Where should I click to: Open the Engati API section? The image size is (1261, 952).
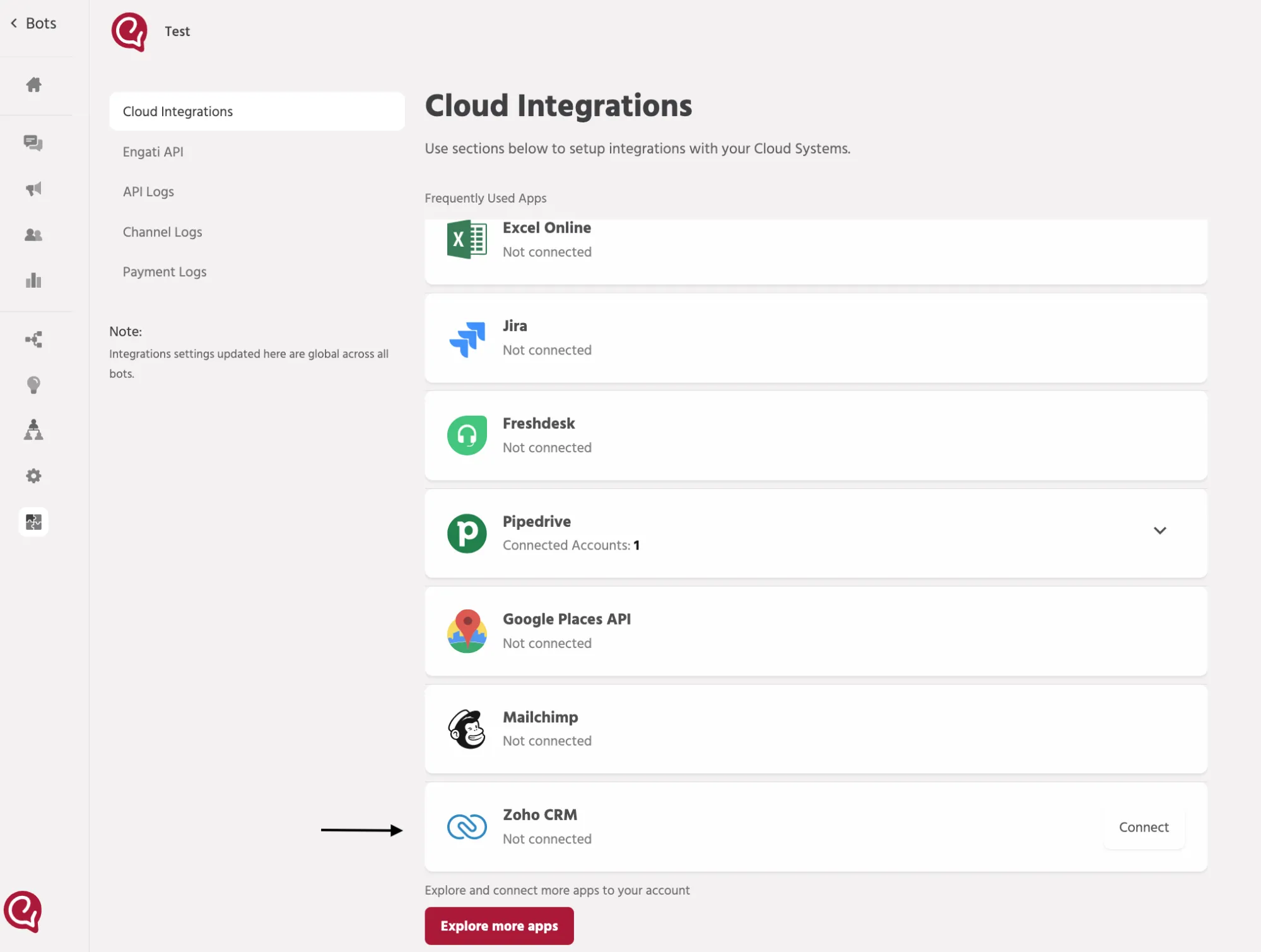(x=153, y=151)
